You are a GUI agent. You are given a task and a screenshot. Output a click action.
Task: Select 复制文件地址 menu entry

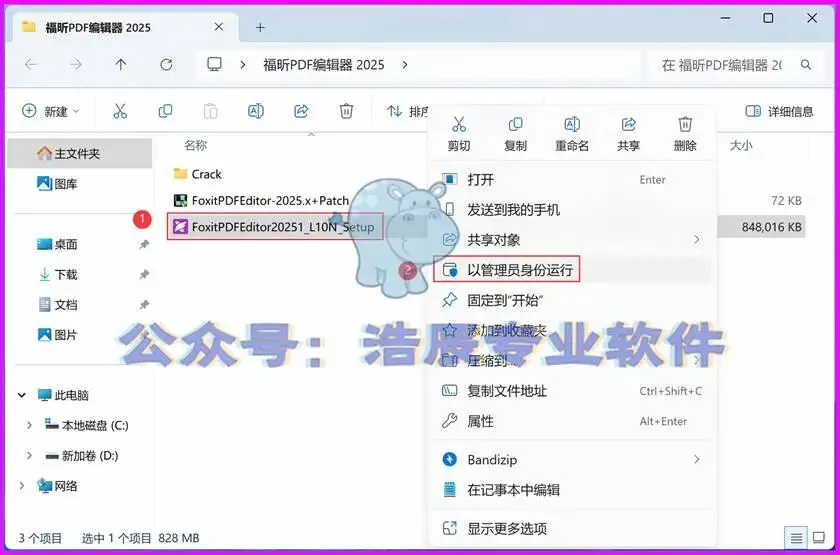(572, 391)
